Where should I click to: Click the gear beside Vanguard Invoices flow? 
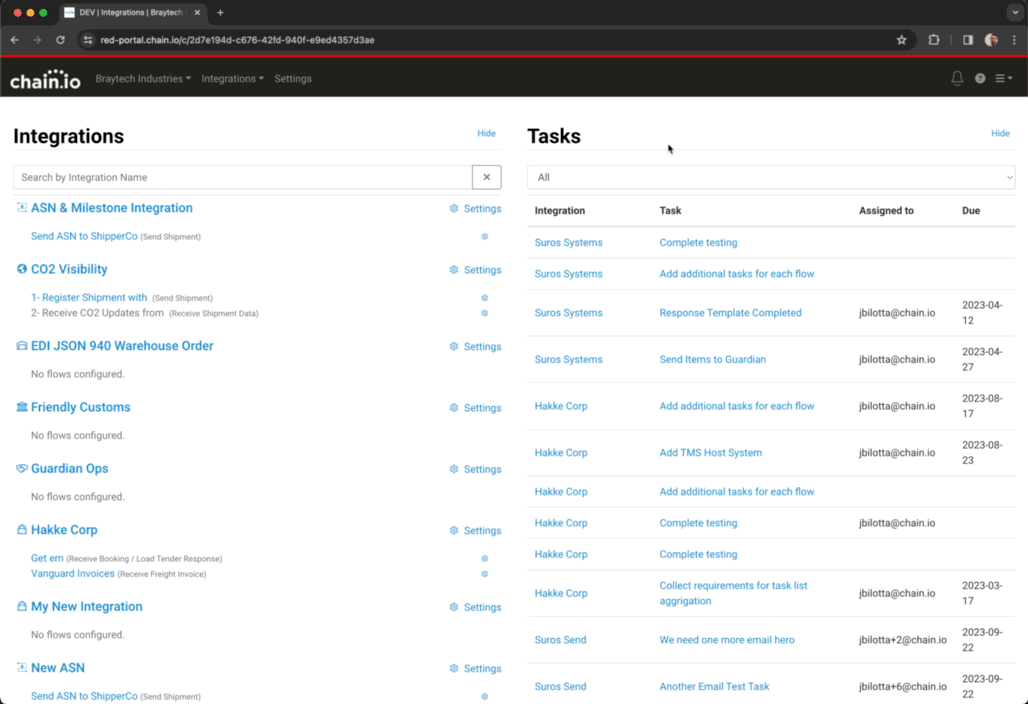point(484,573)
